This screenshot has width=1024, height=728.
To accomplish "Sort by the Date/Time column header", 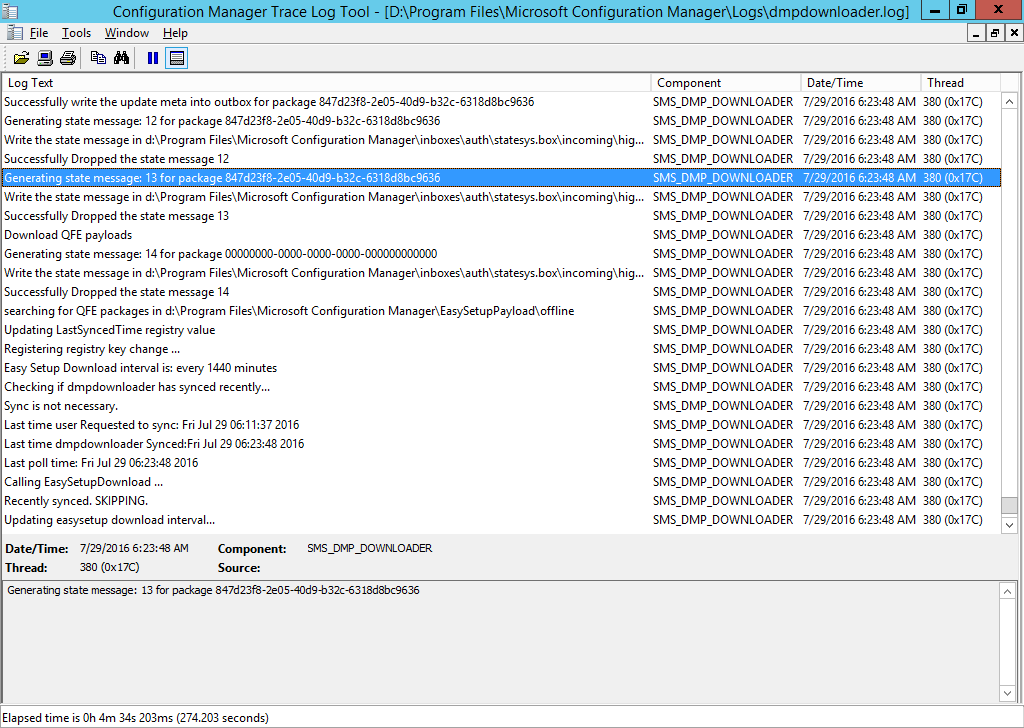I will point(861,83).
